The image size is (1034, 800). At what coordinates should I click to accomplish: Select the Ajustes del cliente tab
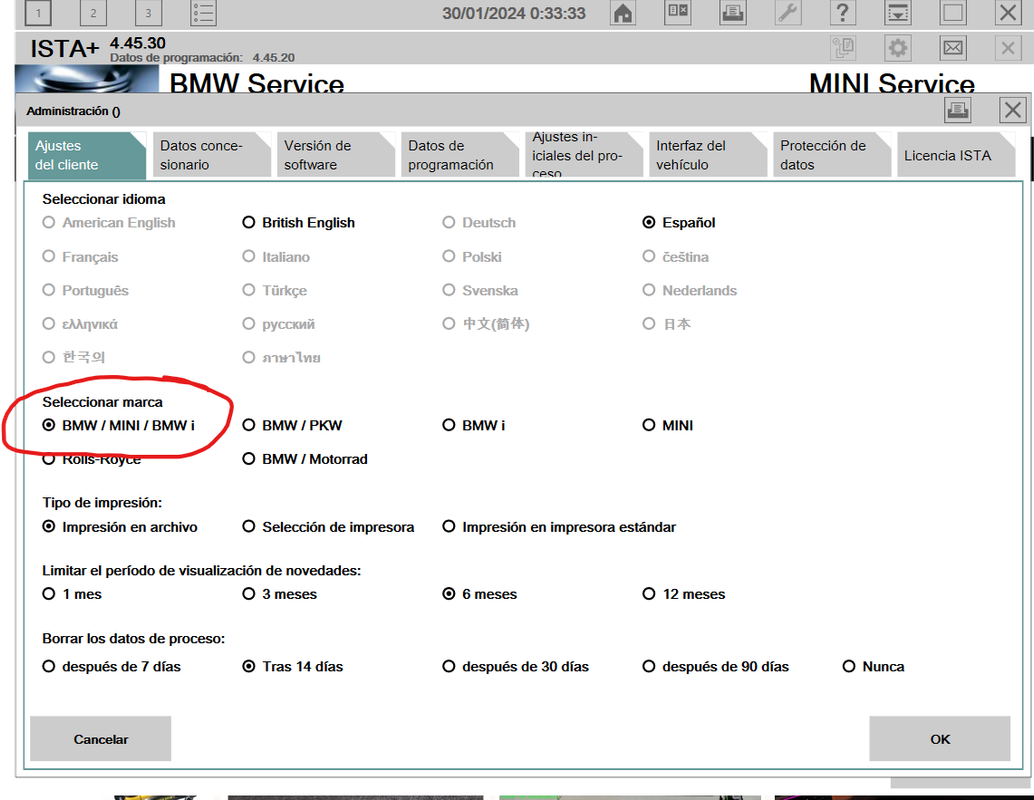(x=87, y=155)
